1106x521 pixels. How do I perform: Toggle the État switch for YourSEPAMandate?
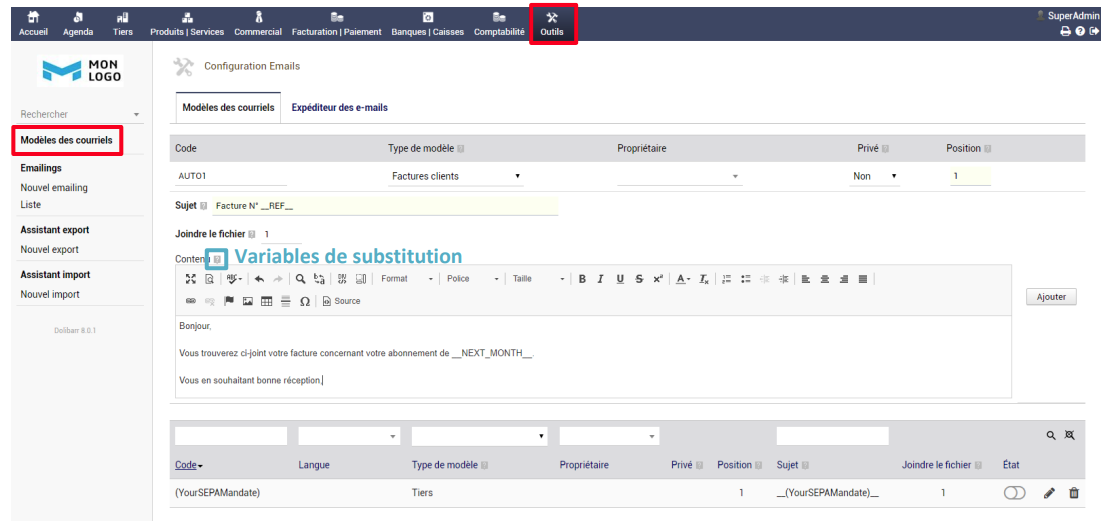pyautogui.click(x=1014, y=494)
